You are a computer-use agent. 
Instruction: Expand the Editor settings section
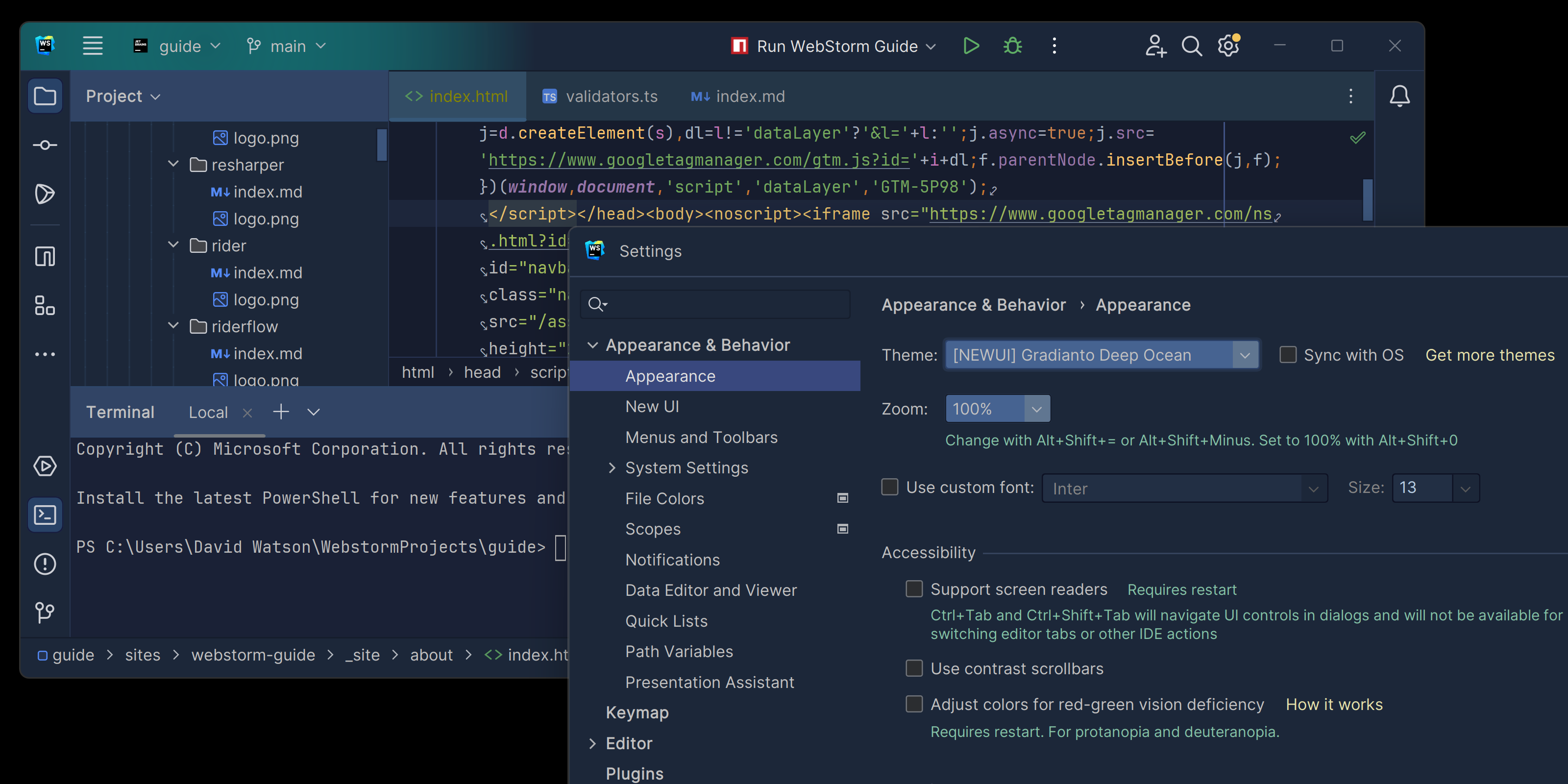point(592,743)
